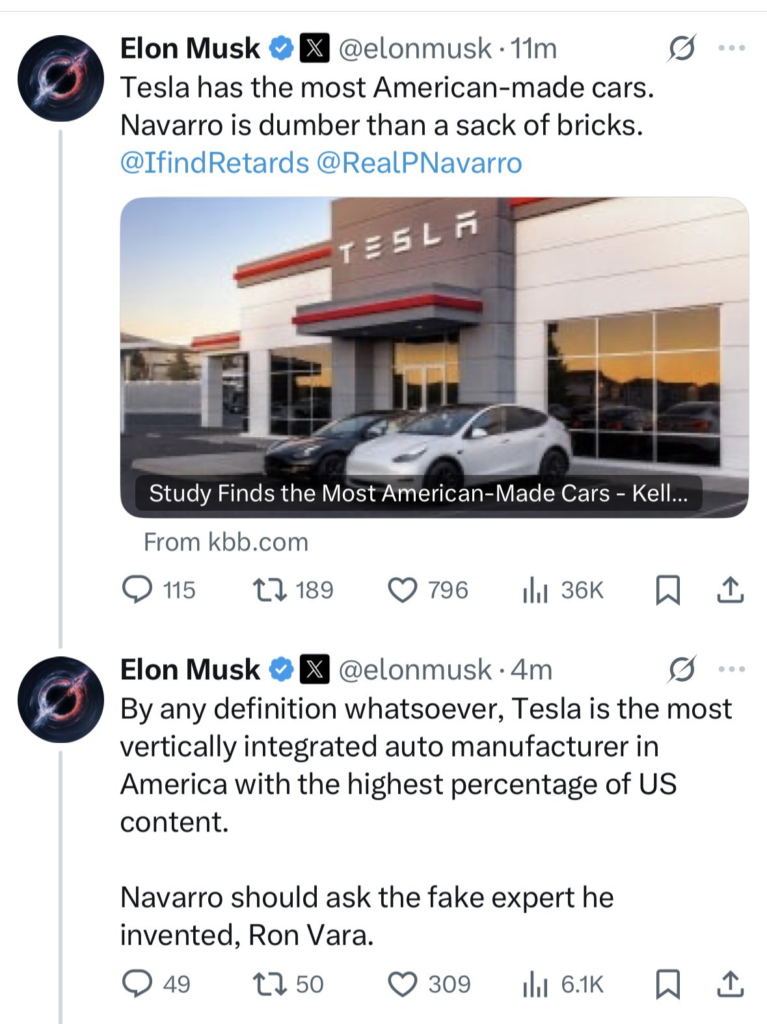The image size is (767, 1024).
Task: Bookmark the Ron Vara tweet
Action: click(x=667, y=986)
